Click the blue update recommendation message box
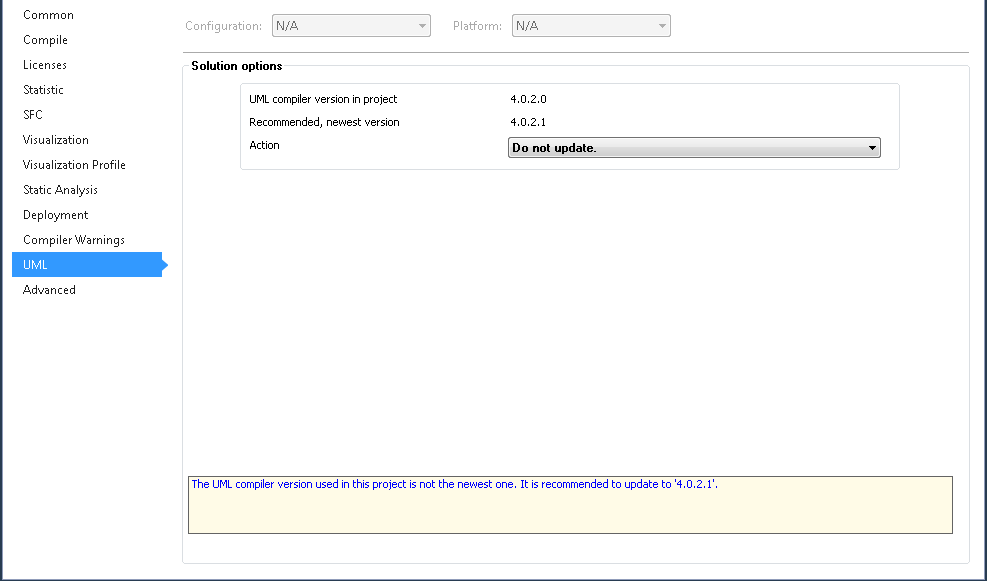 pyautogui.click(x=570, y=505)
